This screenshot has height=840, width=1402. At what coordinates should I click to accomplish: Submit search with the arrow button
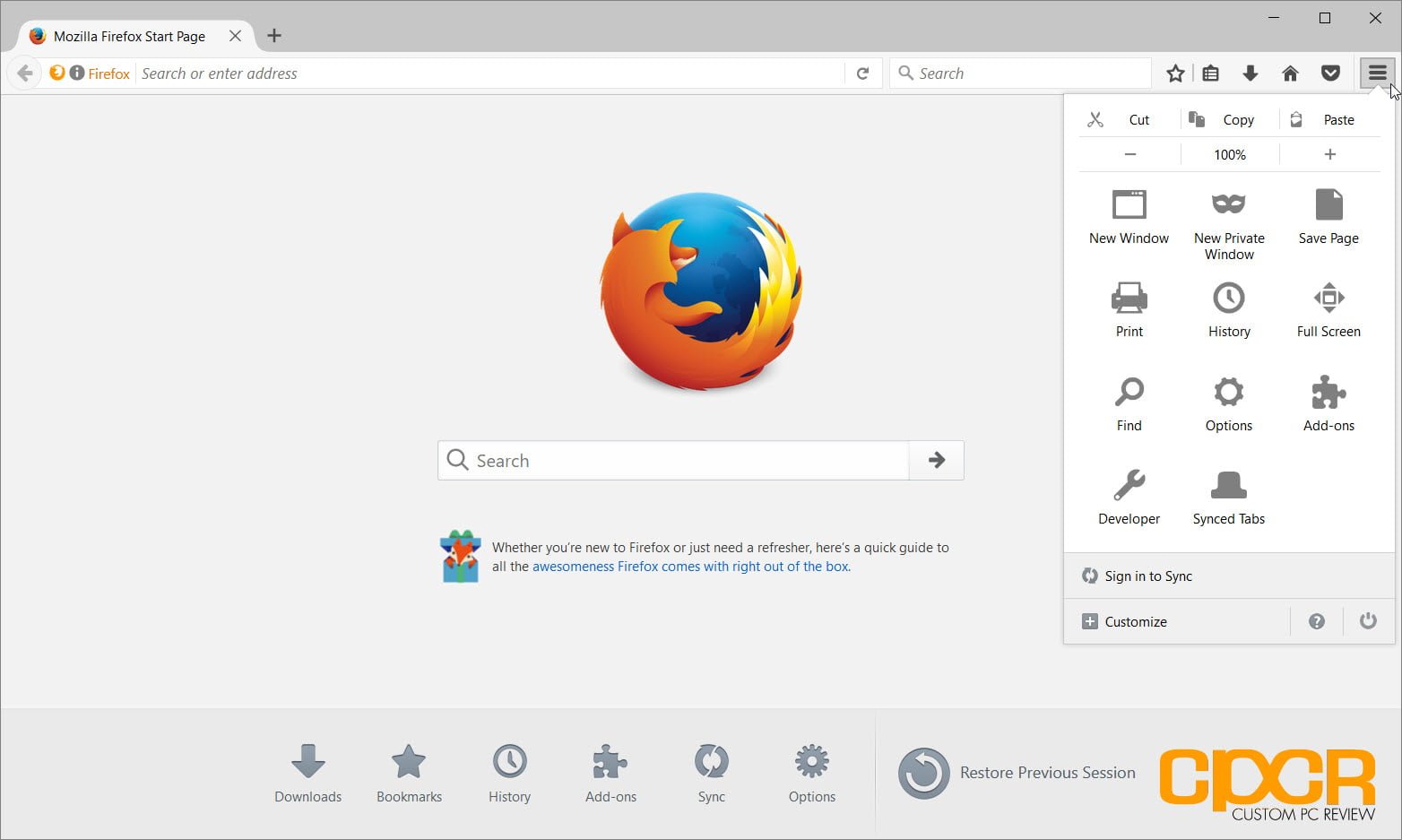tap(937, 460)
